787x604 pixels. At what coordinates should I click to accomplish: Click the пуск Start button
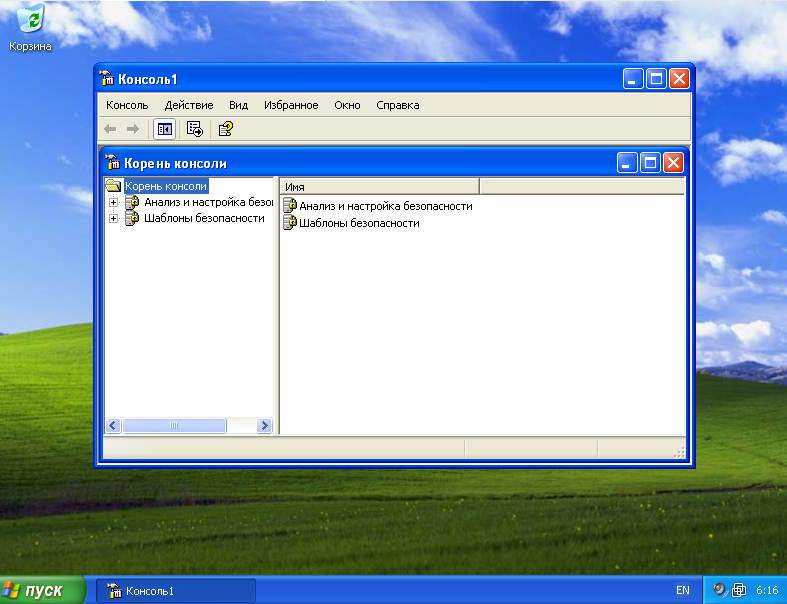pyautogui.click(x=42, y=590)
